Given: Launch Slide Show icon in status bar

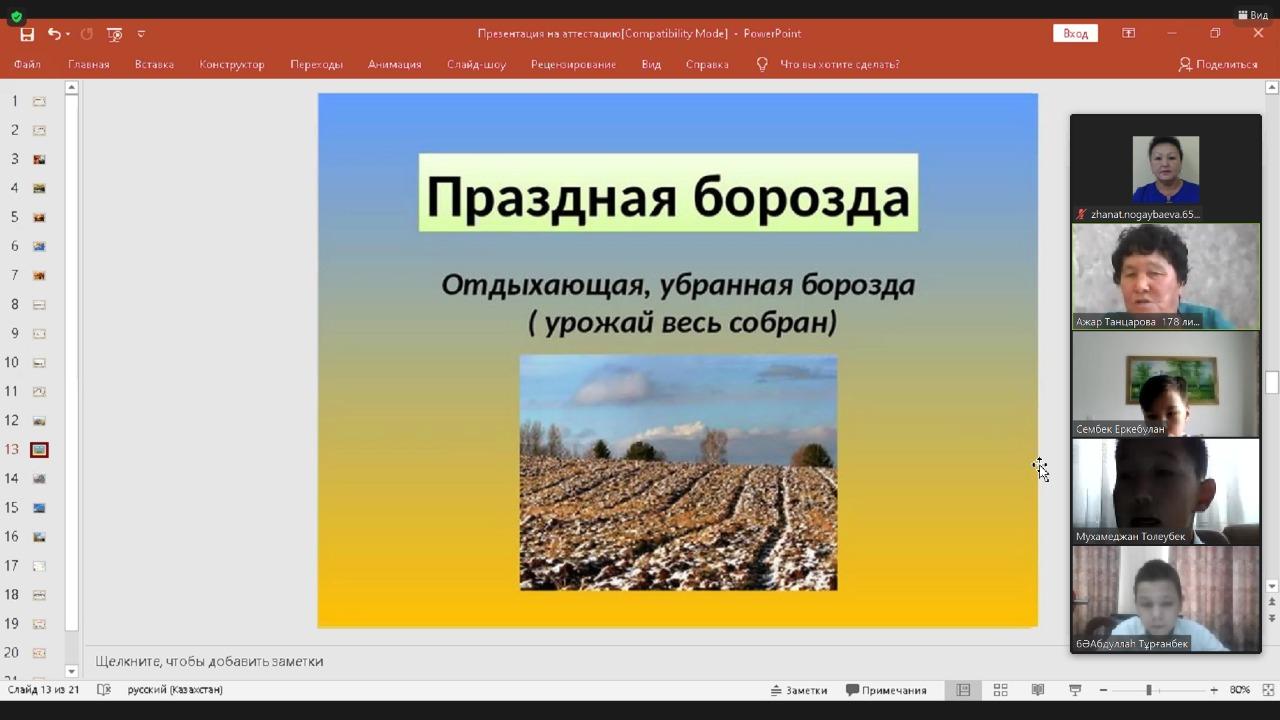Looking at the screenshot, I should click(x=1075, y=690).
